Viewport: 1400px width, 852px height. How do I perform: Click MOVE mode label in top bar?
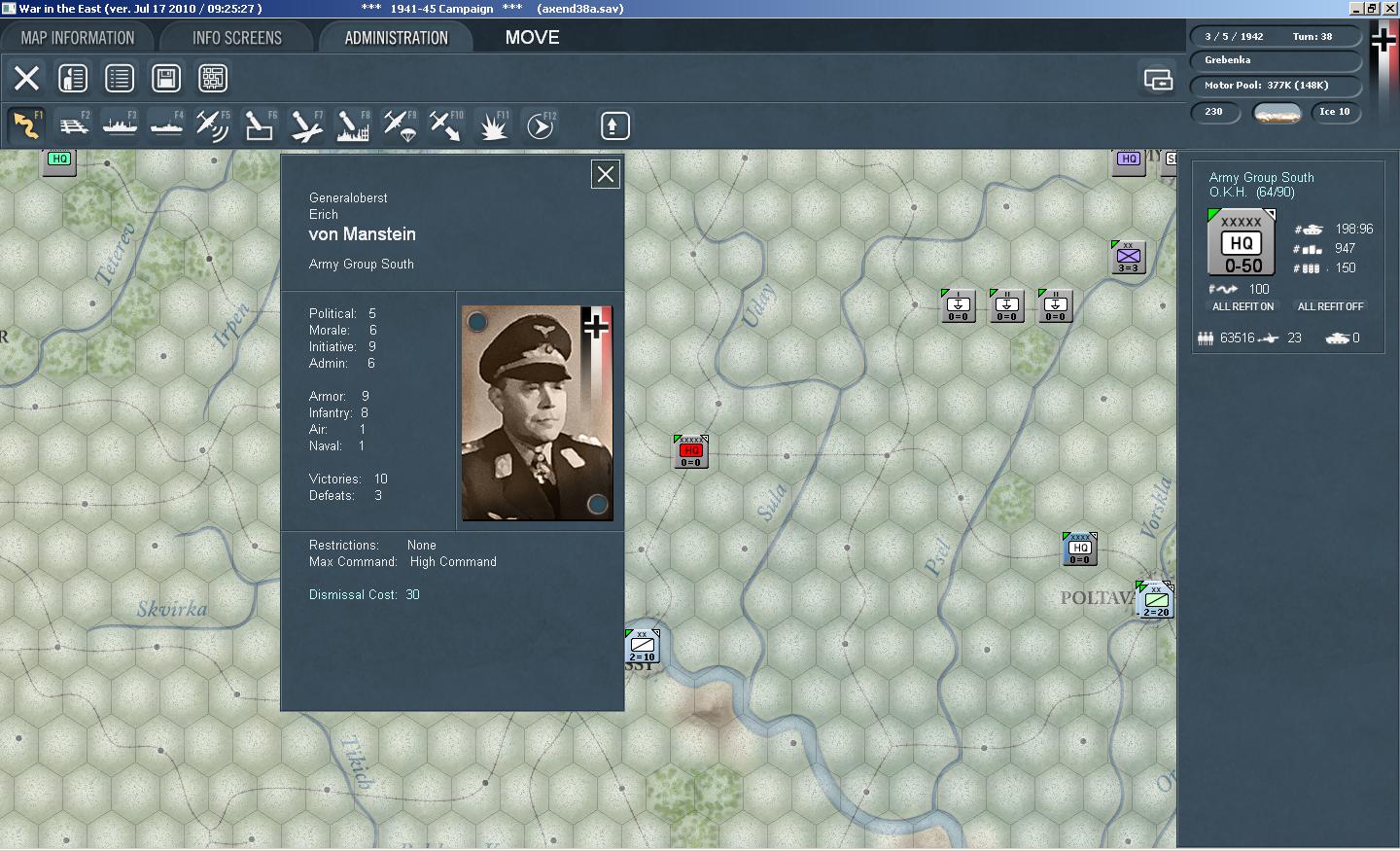point(532,38)
